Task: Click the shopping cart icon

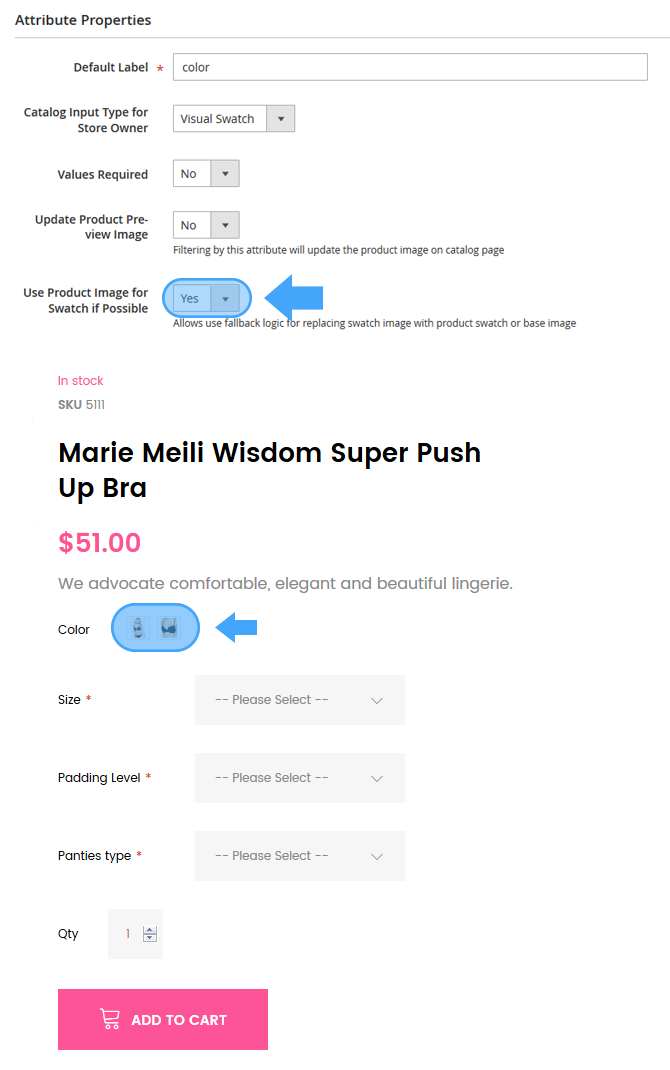Action: (110, 1019)
